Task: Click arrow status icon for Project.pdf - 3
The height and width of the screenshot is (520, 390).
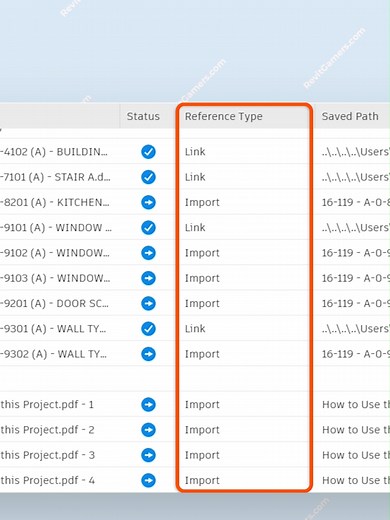Action: (148, 455)
